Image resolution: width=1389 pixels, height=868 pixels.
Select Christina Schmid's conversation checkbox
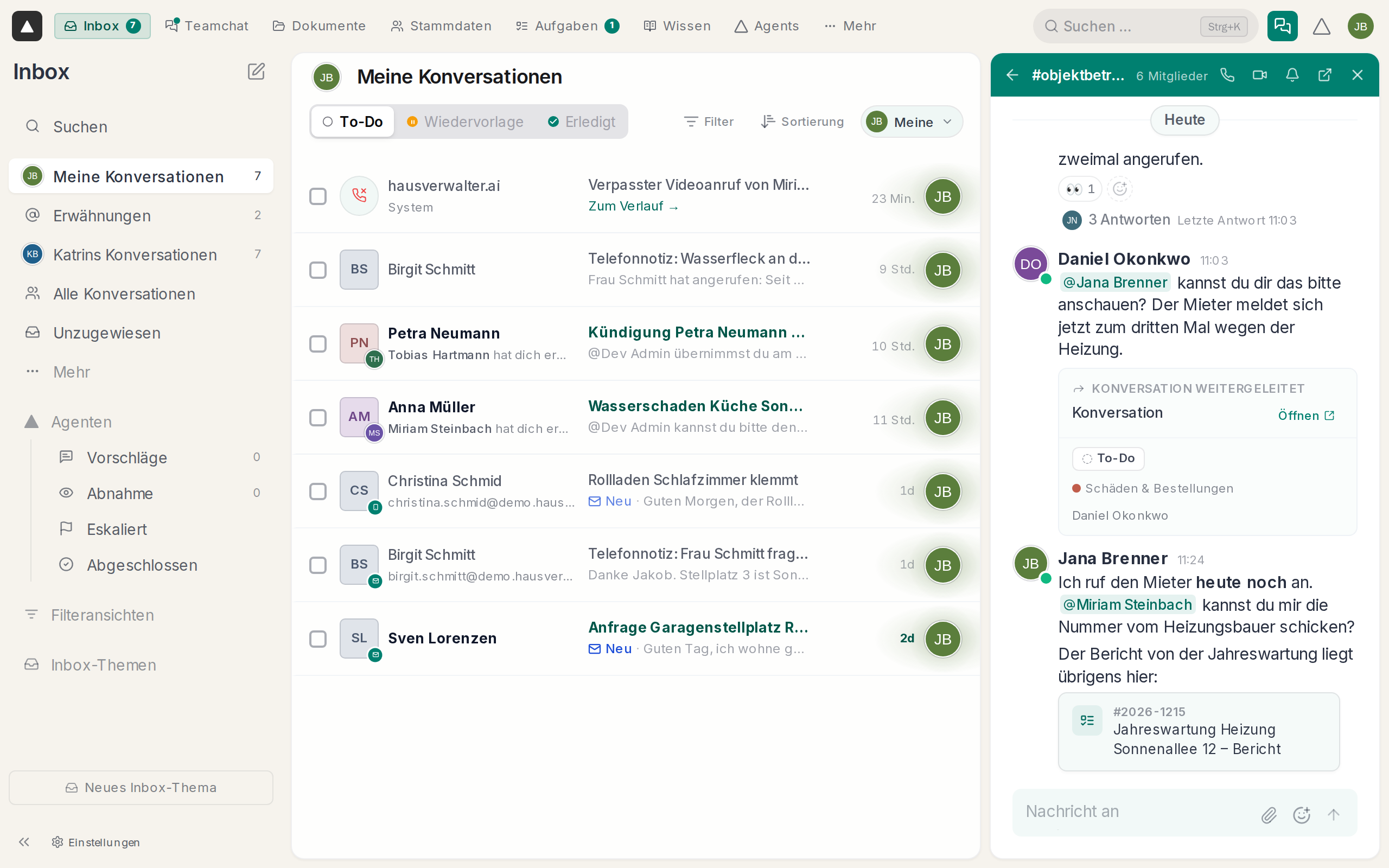click(x=318, y=492)
